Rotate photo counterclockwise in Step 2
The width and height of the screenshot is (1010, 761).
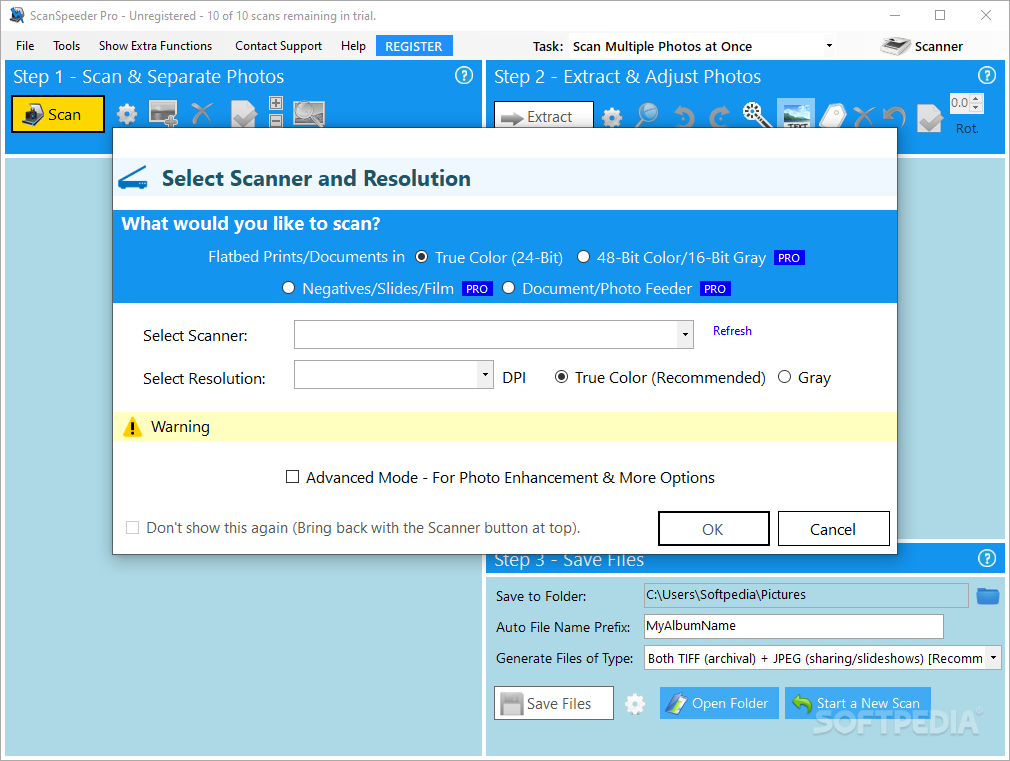pyautogui.click(x=684, y=117)
